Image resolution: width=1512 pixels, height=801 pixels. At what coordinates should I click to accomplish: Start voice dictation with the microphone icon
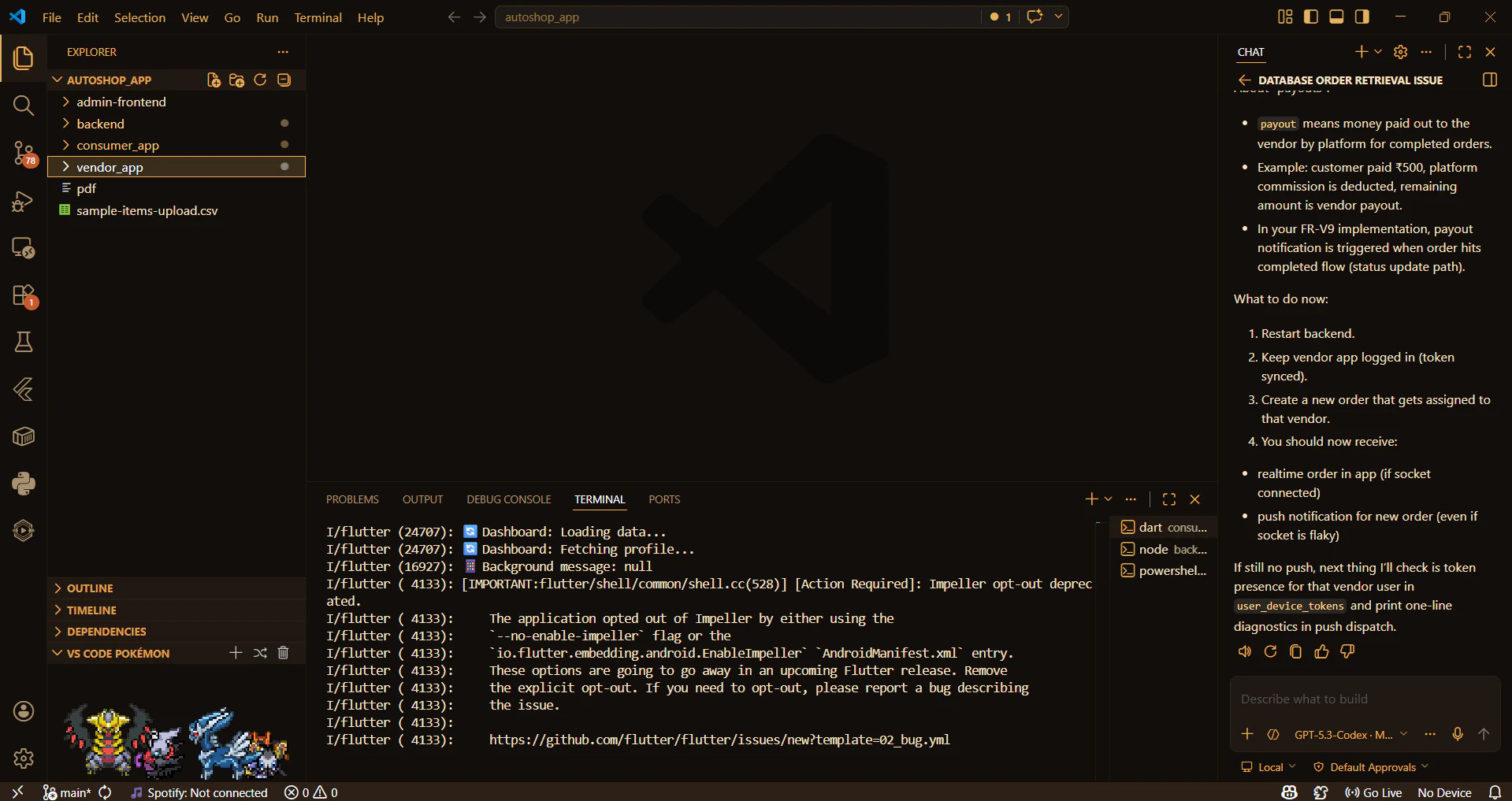[x=1457, y=734]
